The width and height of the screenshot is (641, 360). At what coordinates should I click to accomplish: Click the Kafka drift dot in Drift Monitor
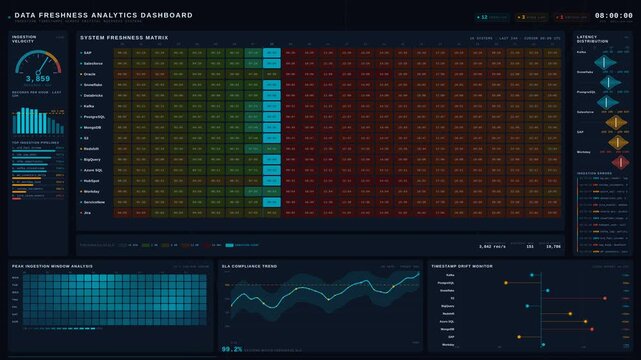pos(532,275)
